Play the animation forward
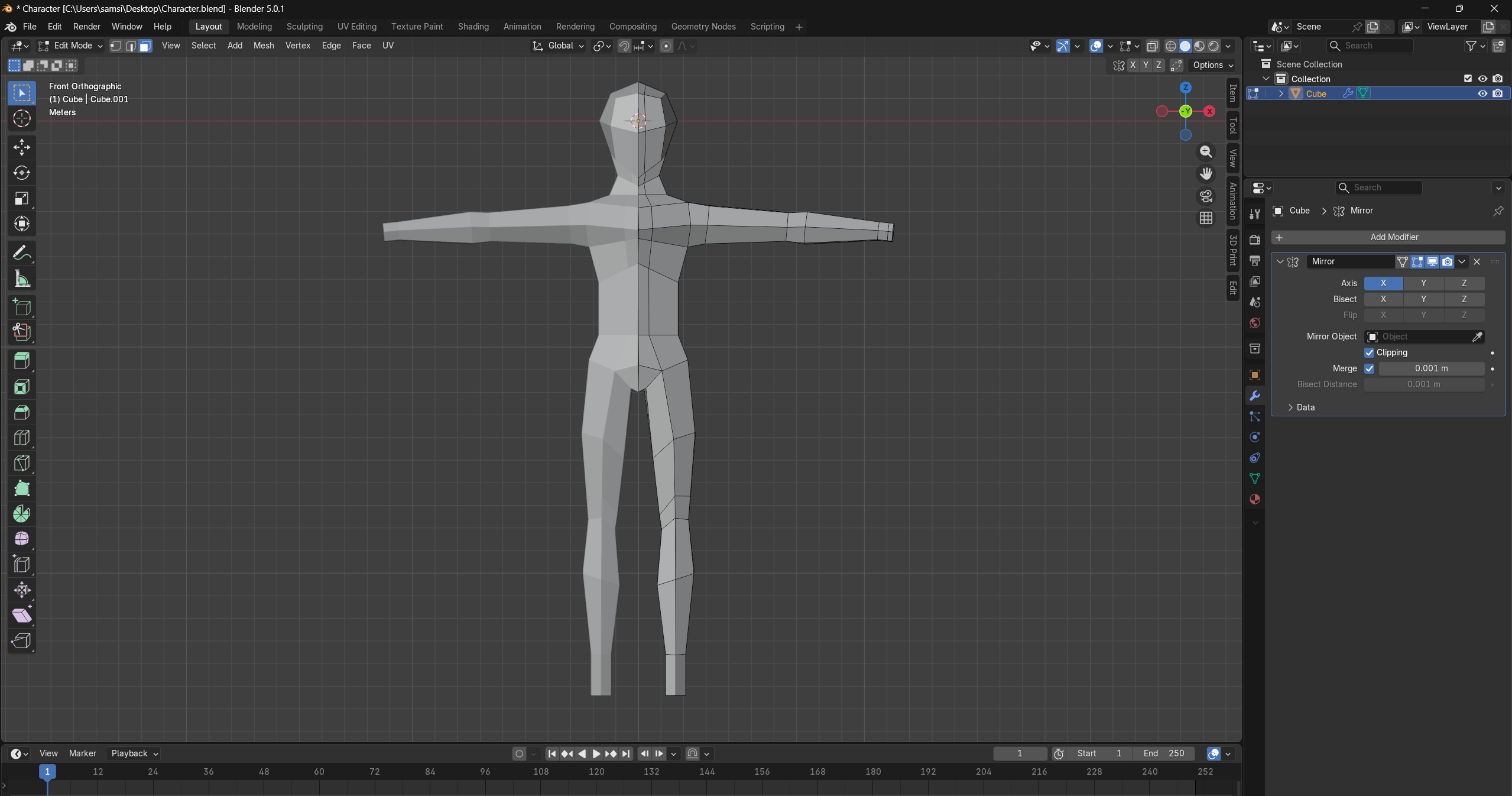The width and height of the screenshot is (1512, 796). click(596, 753)
